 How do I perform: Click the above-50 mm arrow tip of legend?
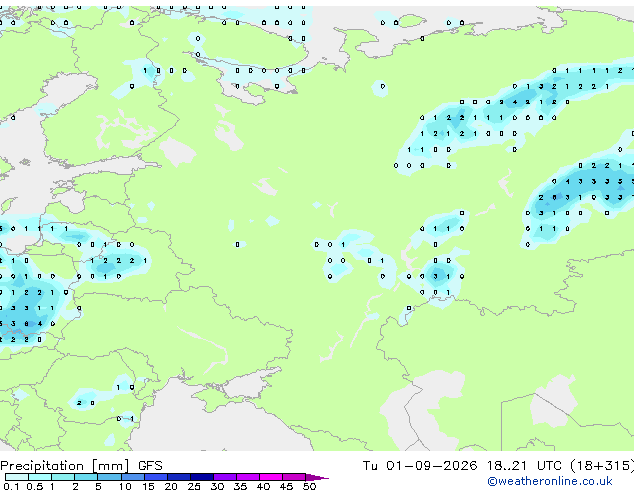click(317, 477)
